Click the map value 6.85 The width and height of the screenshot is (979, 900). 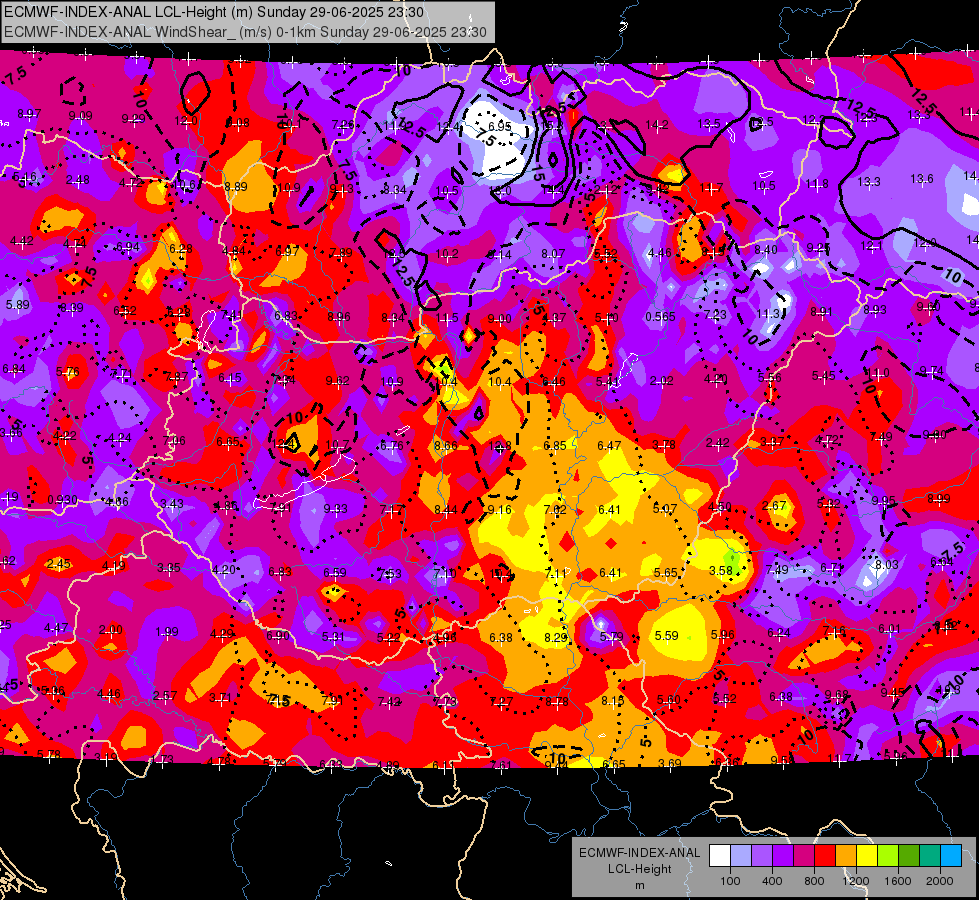pyautogui.click(x=554, y=445)
